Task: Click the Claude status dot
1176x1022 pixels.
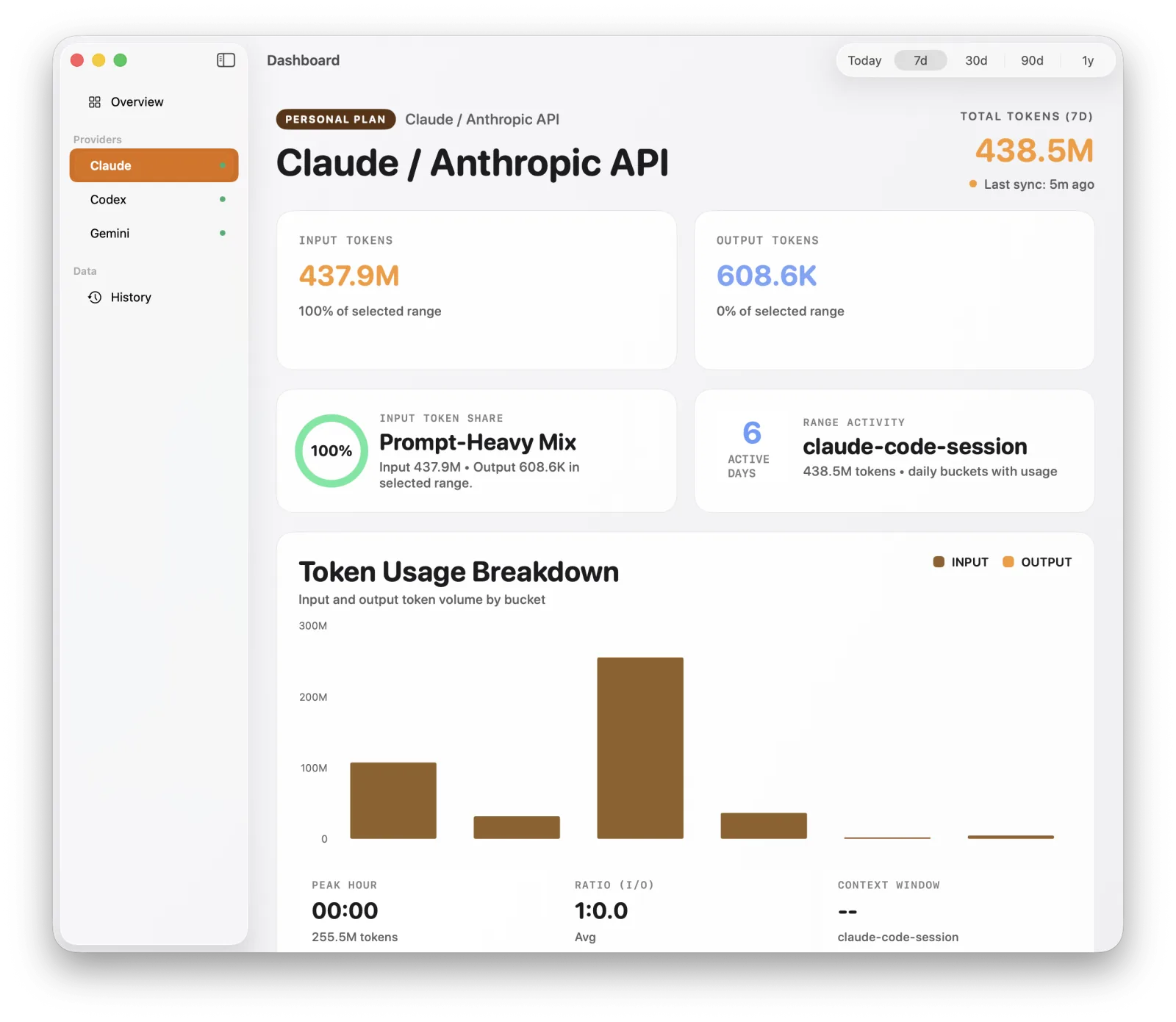Action: 222,165
